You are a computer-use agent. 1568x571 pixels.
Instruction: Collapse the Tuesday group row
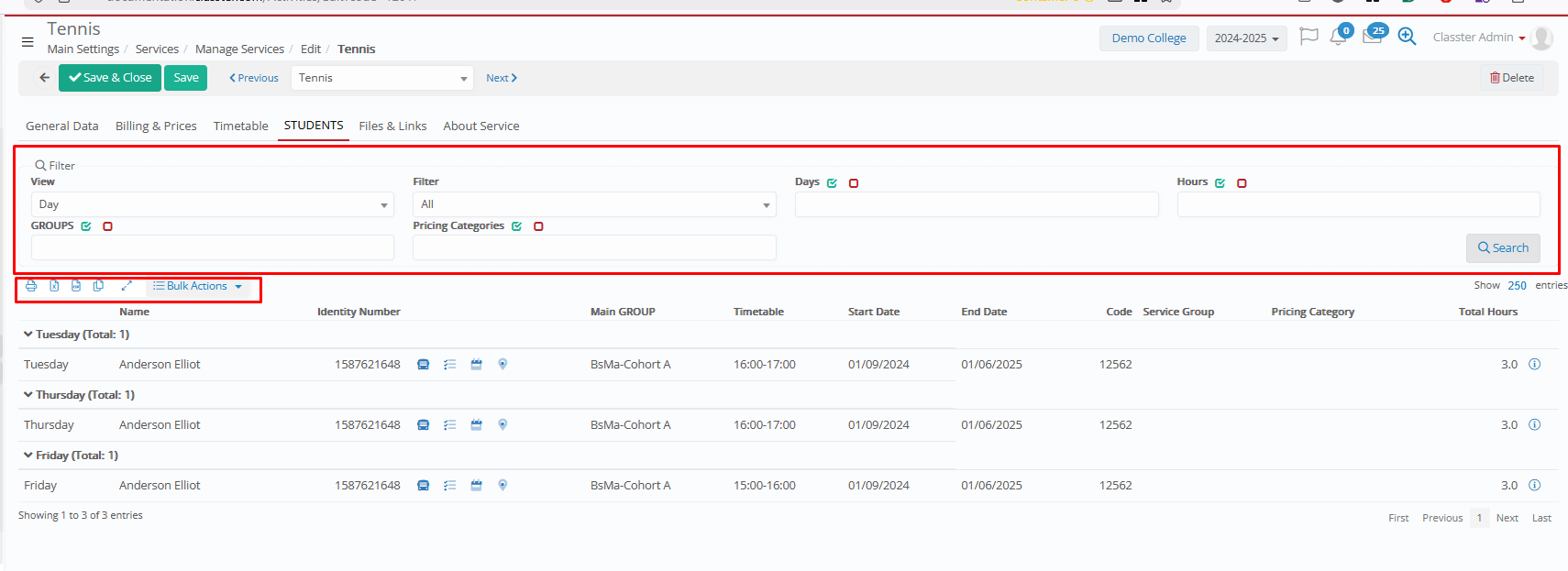coord(28,335)
